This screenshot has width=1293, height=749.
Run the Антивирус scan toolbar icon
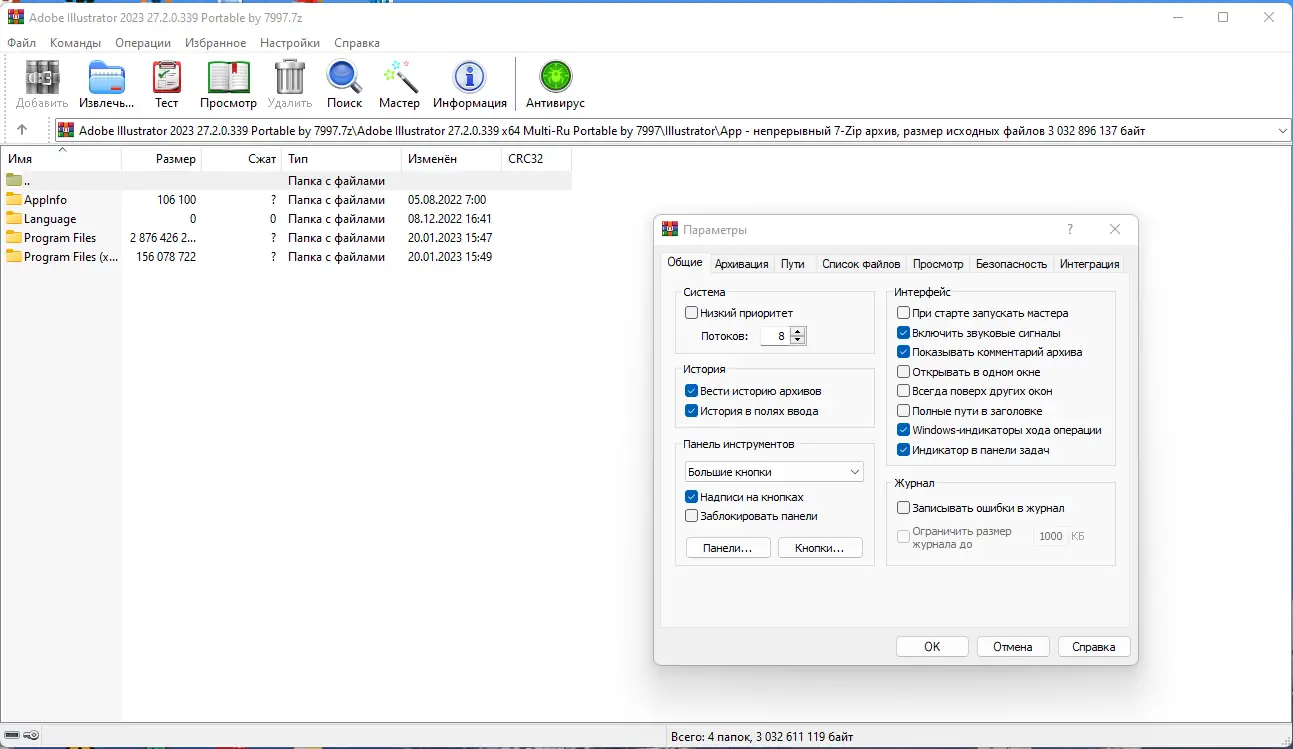[555, 76]
